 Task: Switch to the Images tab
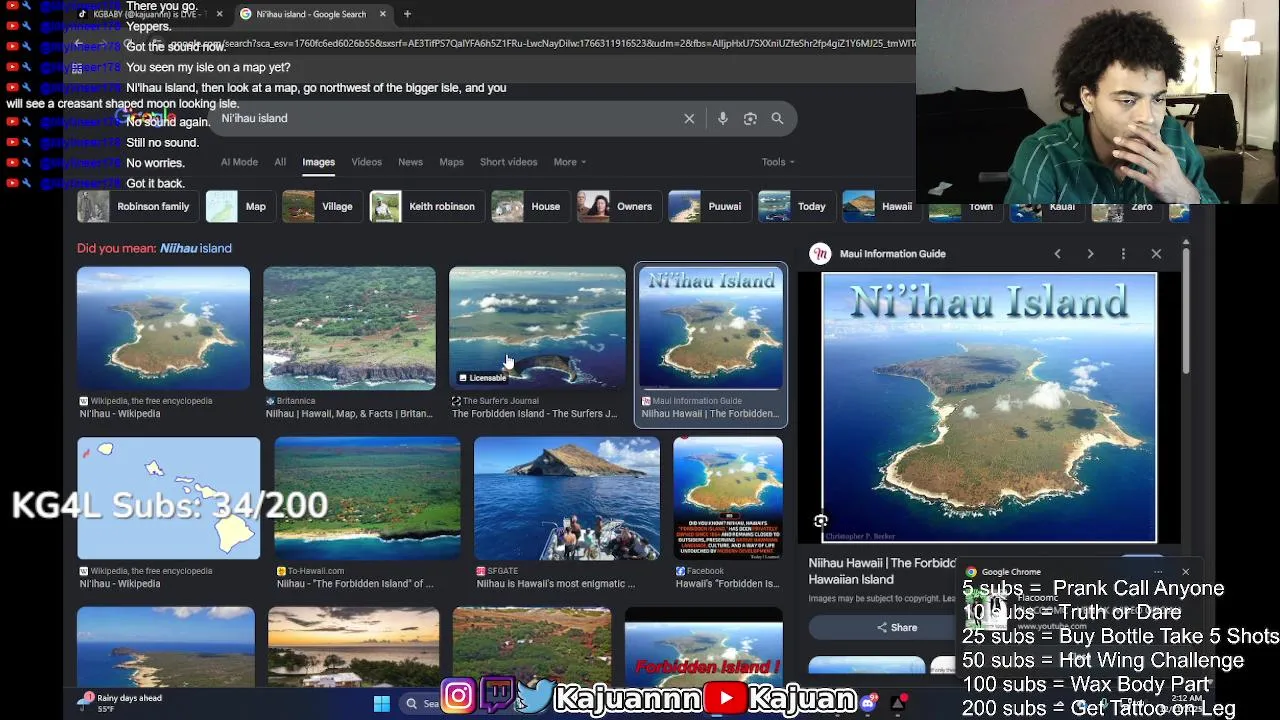pyautogui.click(x=318, y=162)
